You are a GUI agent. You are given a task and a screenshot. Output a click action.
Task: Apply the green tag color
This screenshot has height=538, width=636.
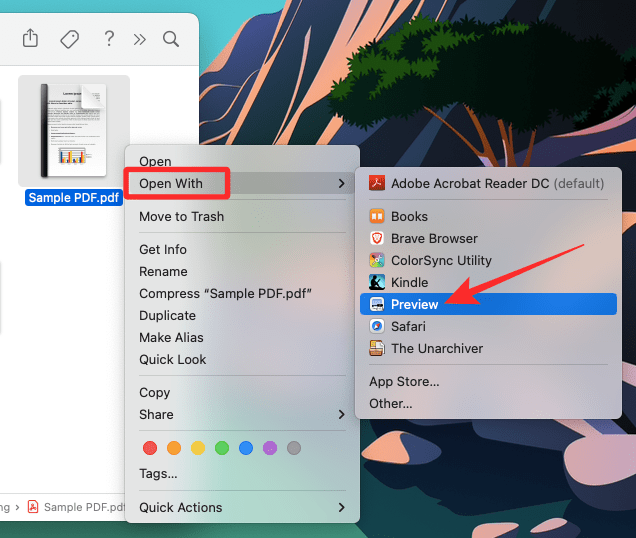tap(222, 448)
